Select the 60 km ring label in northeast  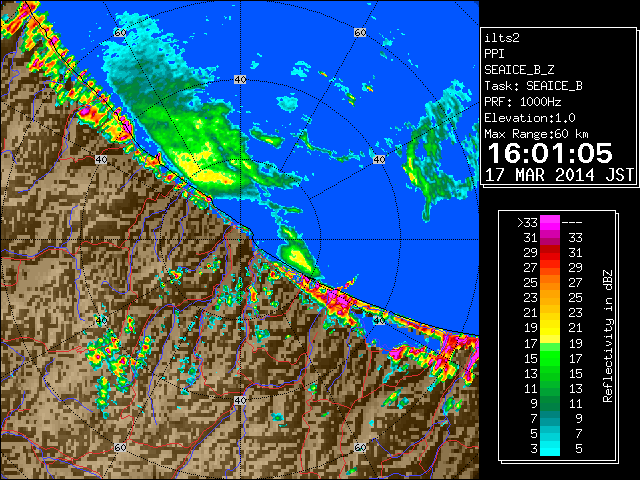[360, 32]
